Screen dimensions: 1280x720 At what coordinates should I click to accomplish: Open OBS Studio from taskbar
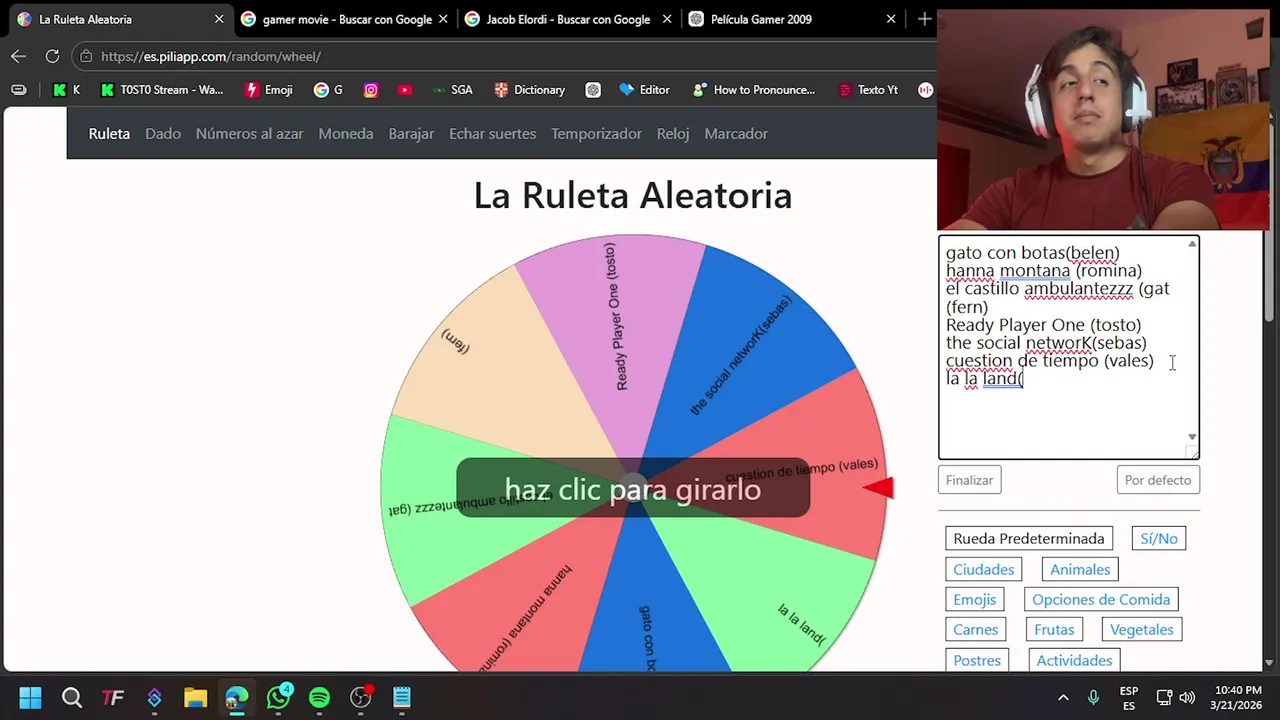tap(360, 697)
